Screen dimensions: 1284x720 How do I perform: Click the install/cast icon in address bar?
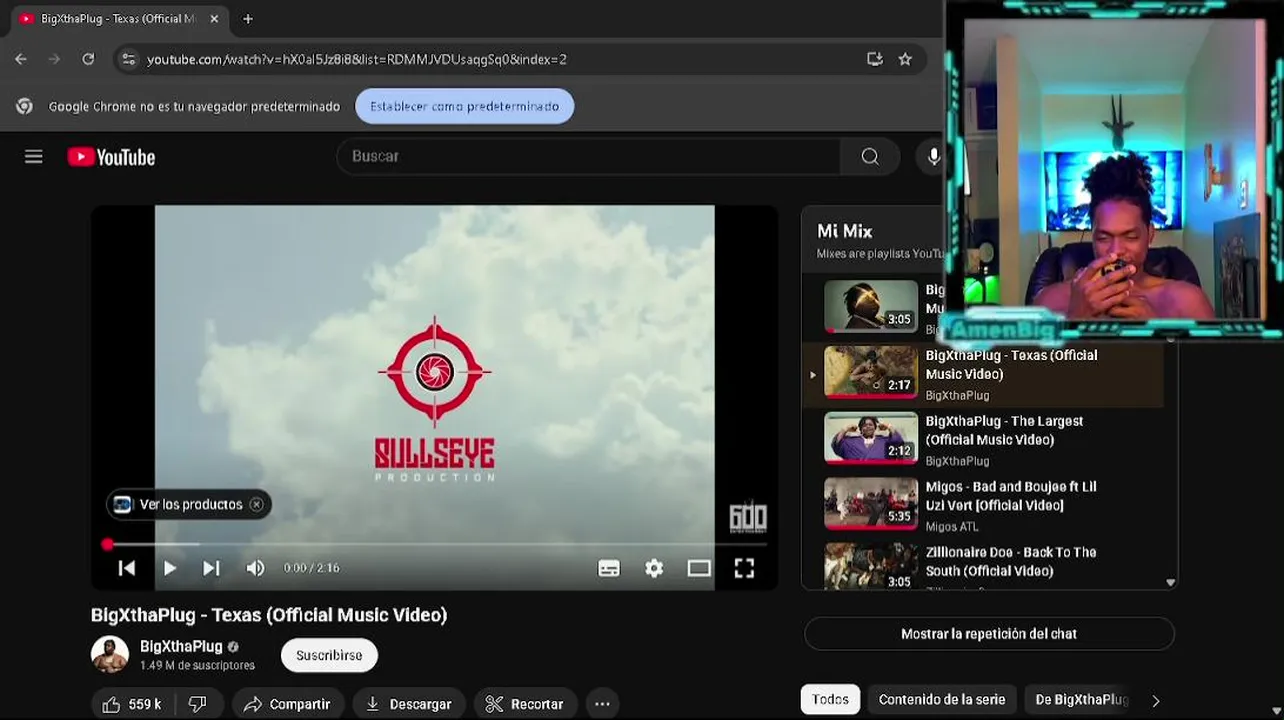point(875,59)
